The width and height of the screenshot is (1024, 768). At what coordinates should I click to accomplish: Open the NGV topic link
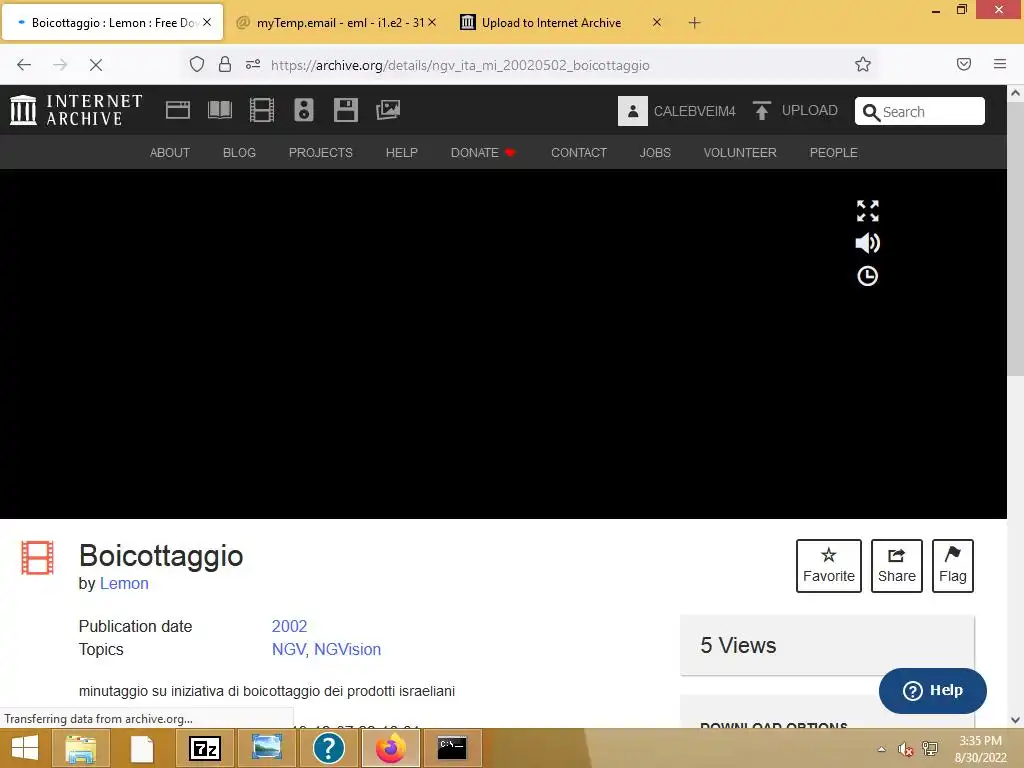coord(288,649)
